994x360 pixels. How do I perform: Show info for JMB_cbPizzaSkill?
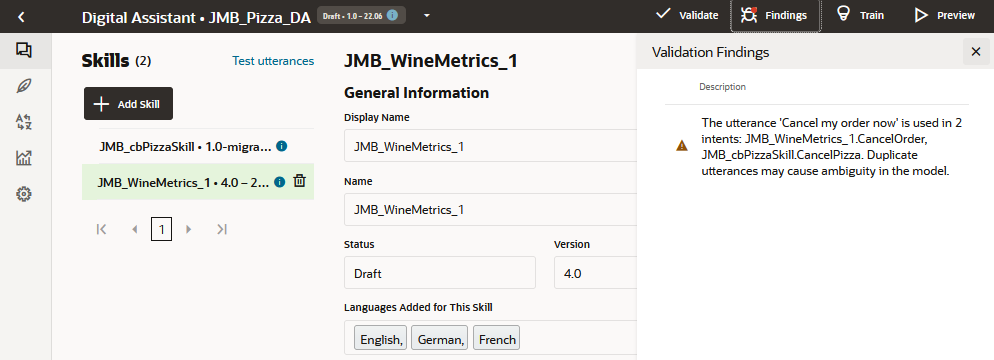282,146
